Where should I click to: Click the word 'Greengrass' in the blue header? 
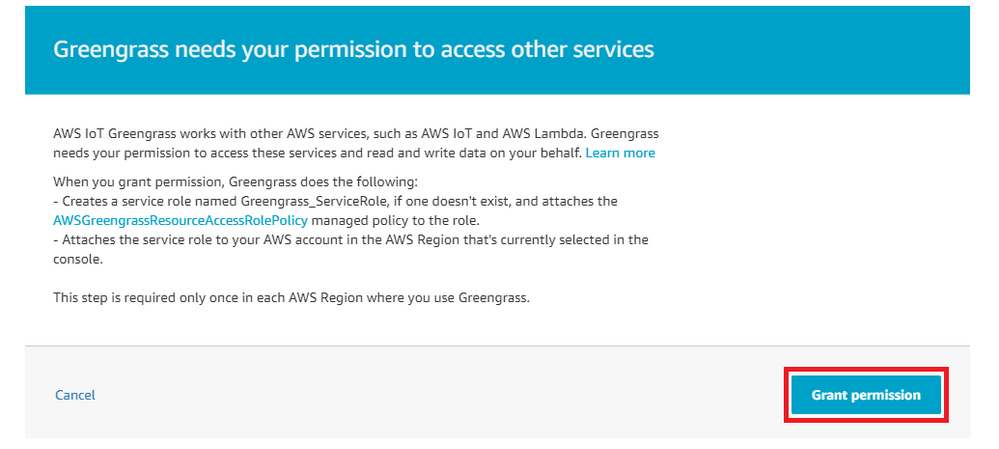(110, 49)
